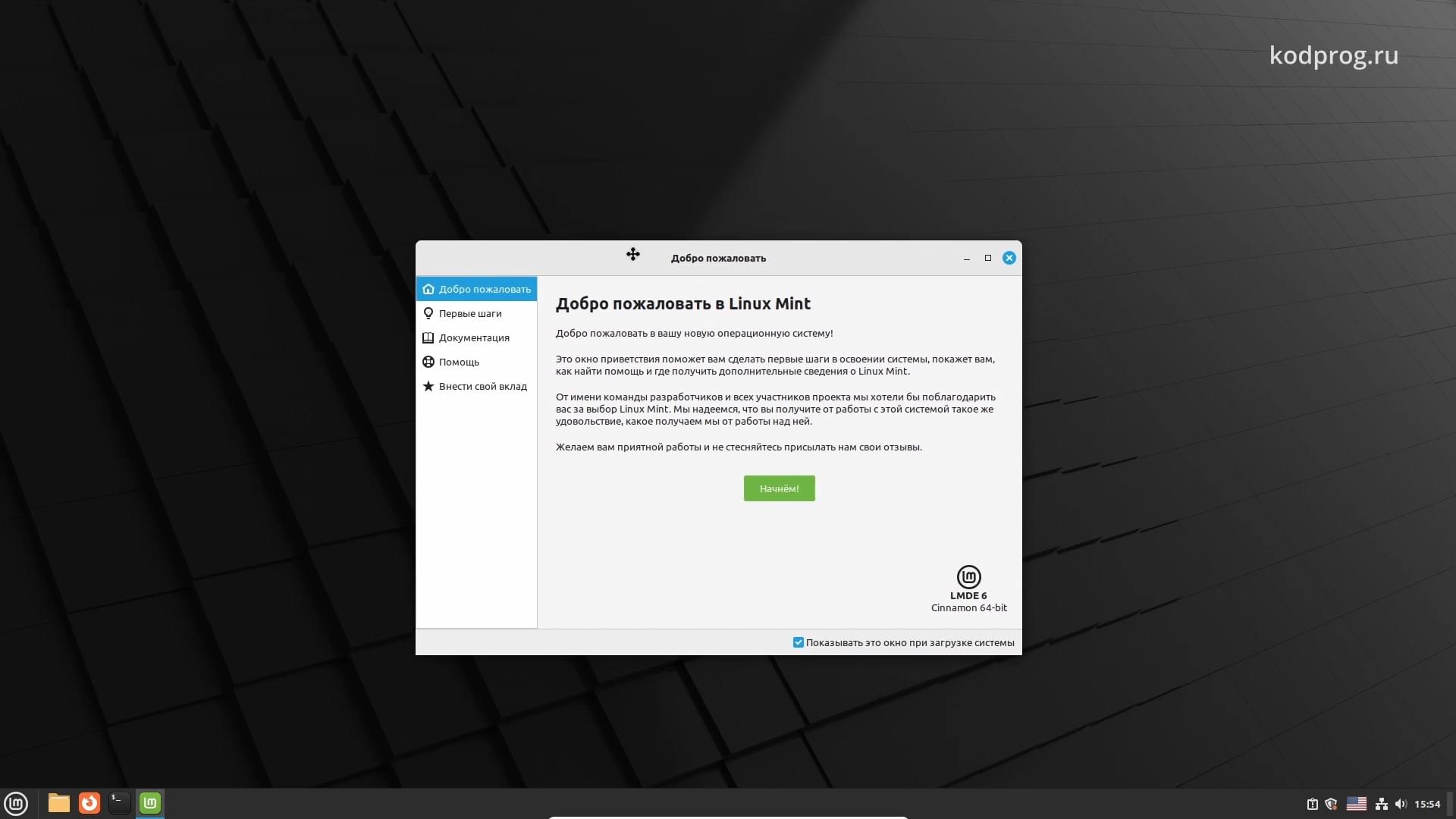Open the network connections tray icon
Viewport: 1456px width, 819px height.
coord(1382,804)
